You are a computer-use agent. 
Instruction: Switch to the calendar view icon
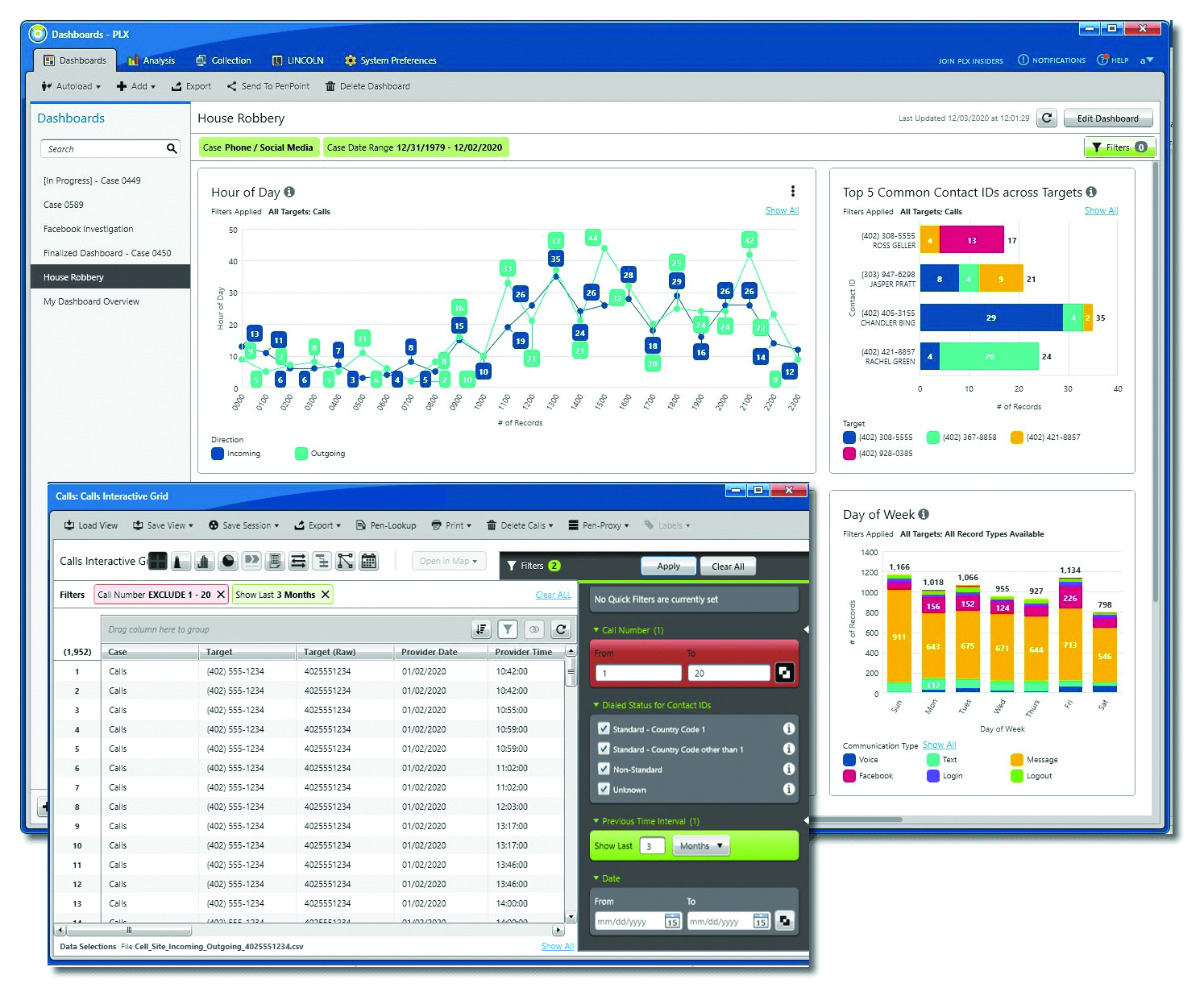[x=368, y=561]
